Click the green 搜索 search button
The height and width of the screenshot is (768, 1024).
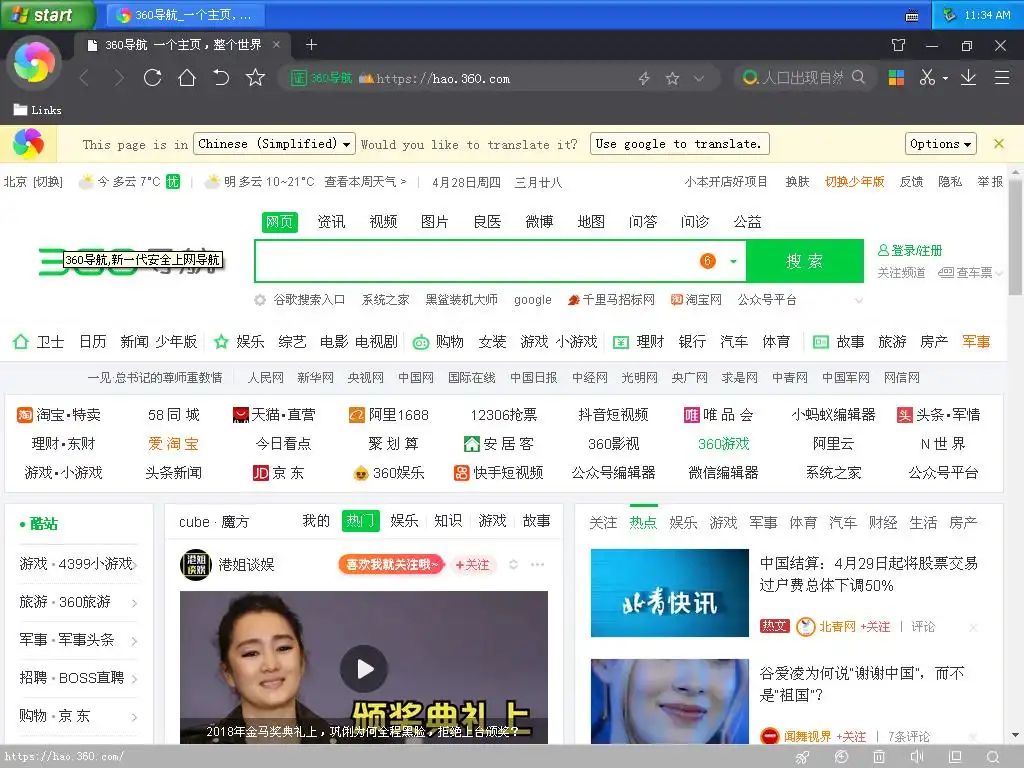tap(805, 261)
